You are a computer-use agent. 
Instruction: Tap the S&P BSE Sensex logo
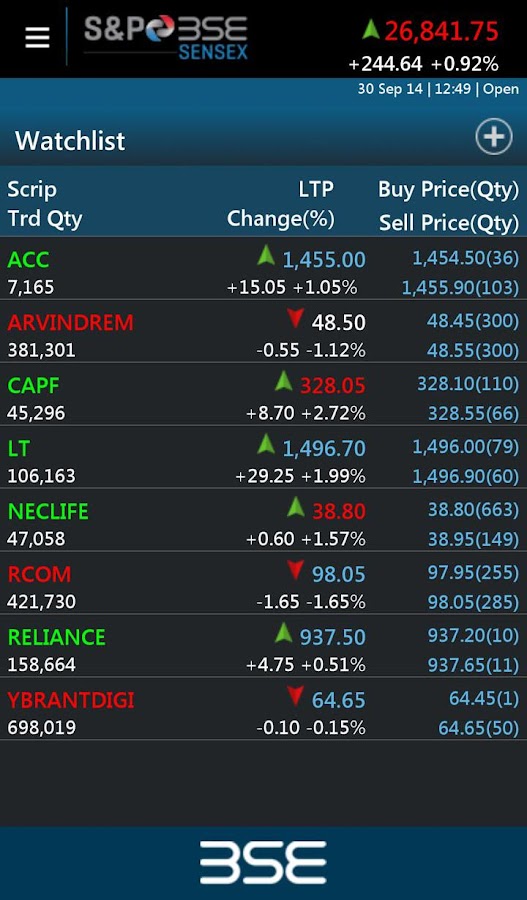click(166, 37)
